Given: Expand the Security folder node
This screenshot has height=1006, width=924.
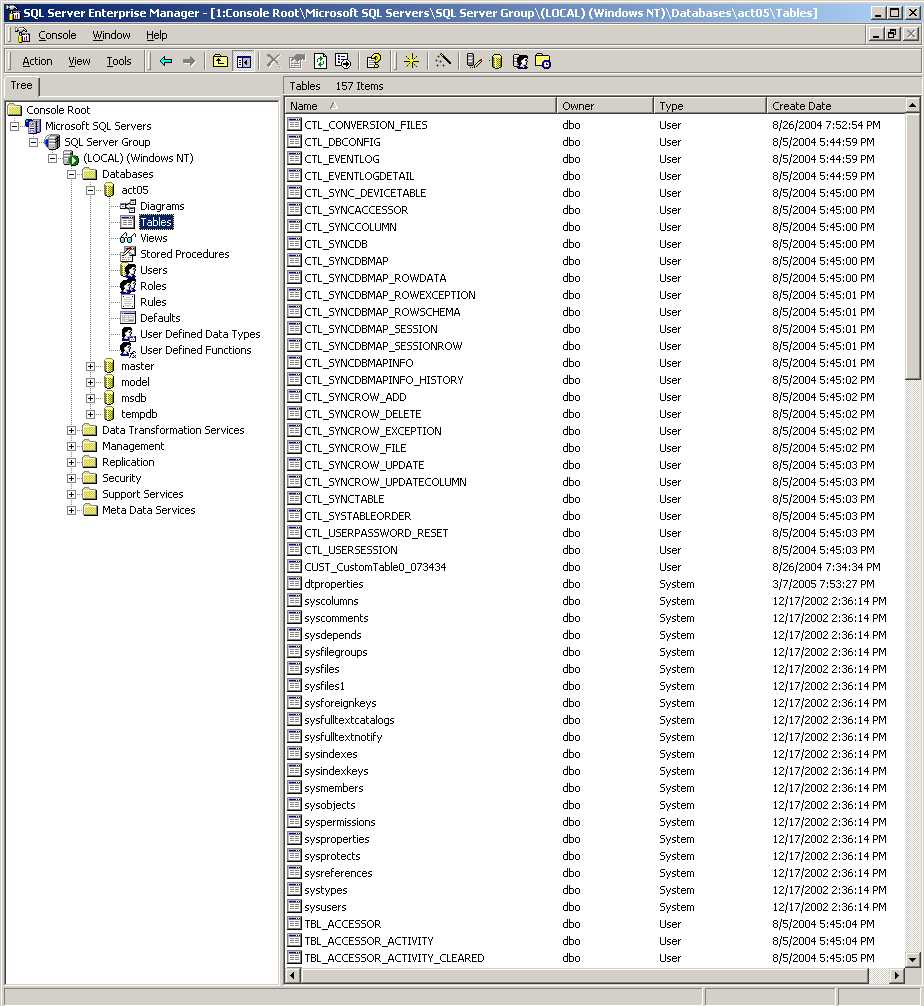Looking at the screenshot, I should 71,479.
